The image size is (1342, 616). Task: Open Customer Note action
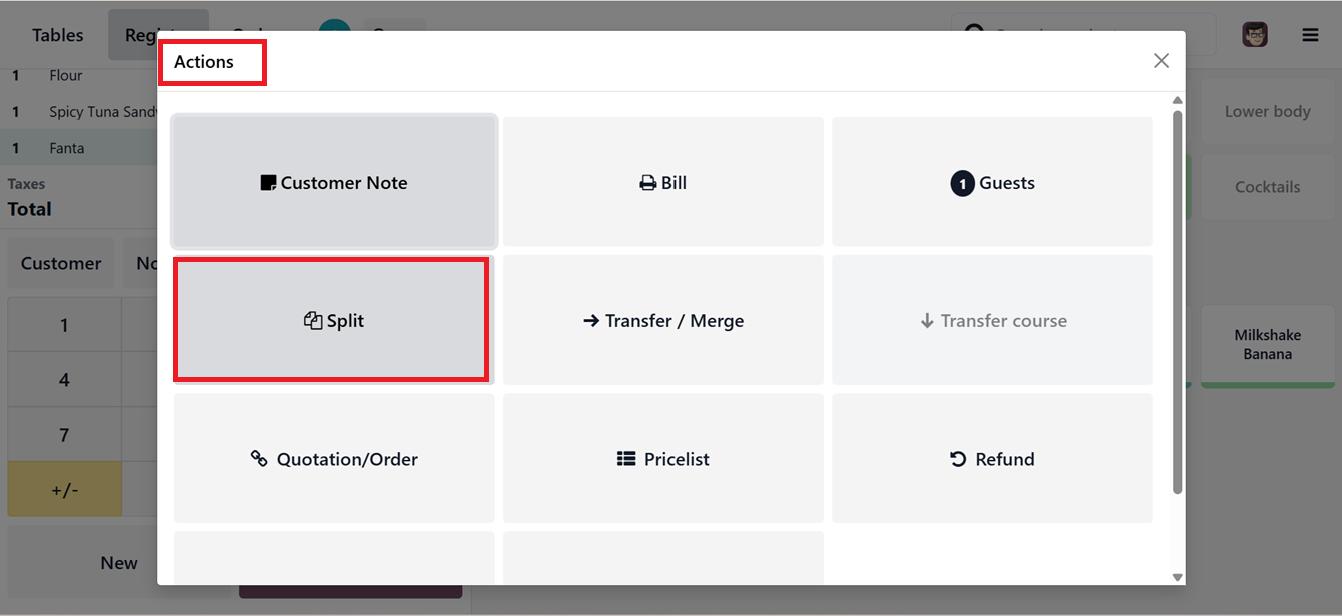[x=334, y=182]
